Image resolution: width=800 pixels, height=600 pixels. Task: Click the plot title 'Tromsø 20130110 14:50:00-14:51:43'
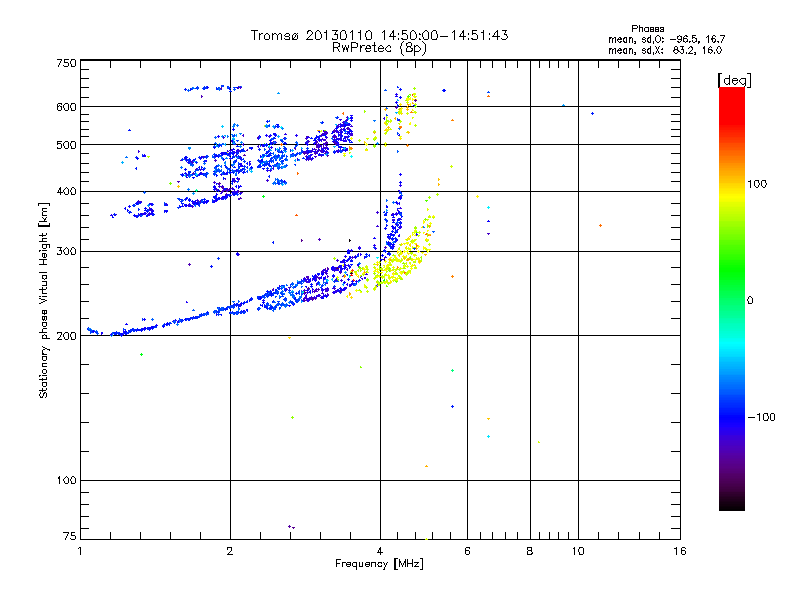pos(379,35)
